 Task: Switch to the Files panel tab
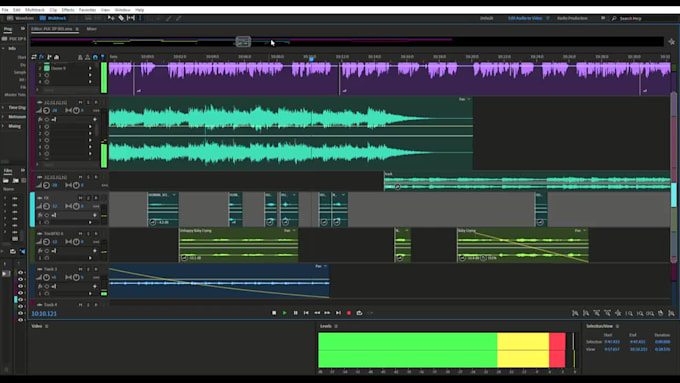point(8,171)
